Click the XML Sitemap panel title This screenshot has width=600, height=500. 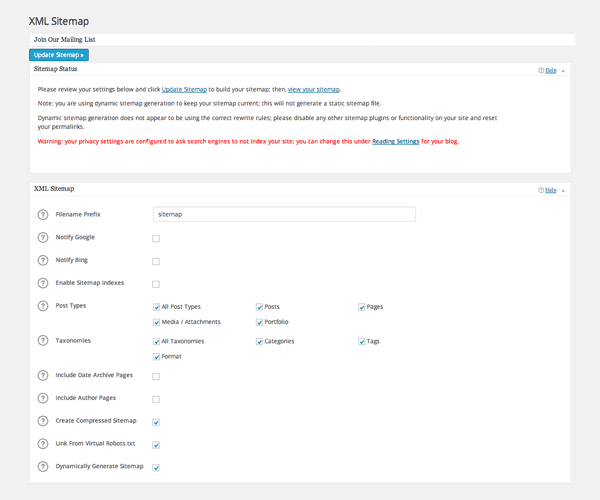pos(54,189)
